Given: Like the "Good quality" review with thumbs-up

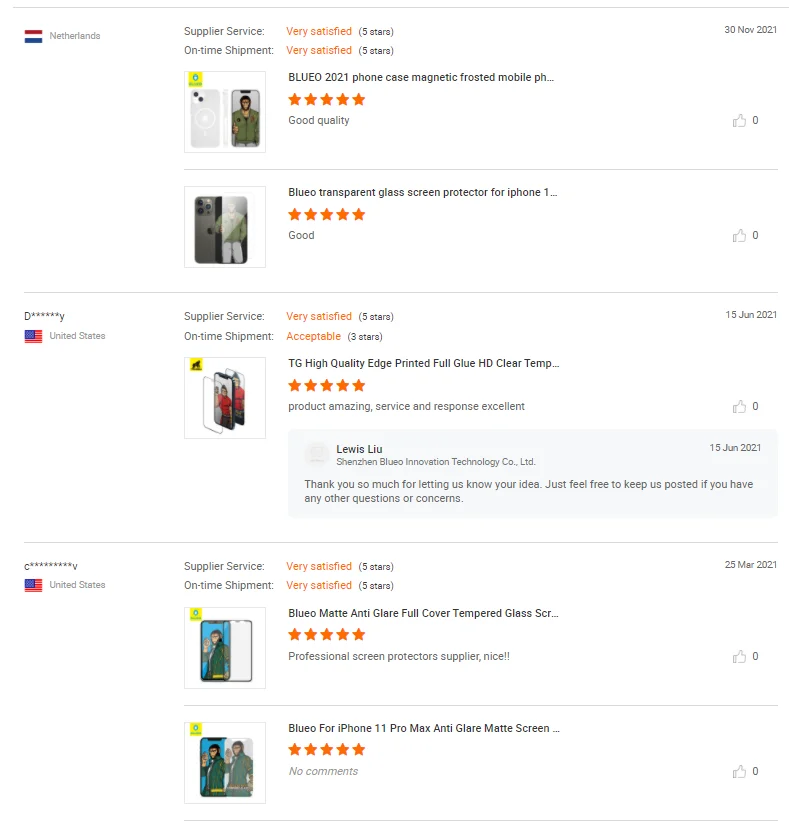Looking at the screenshot, I should click(x=739, y=121).
